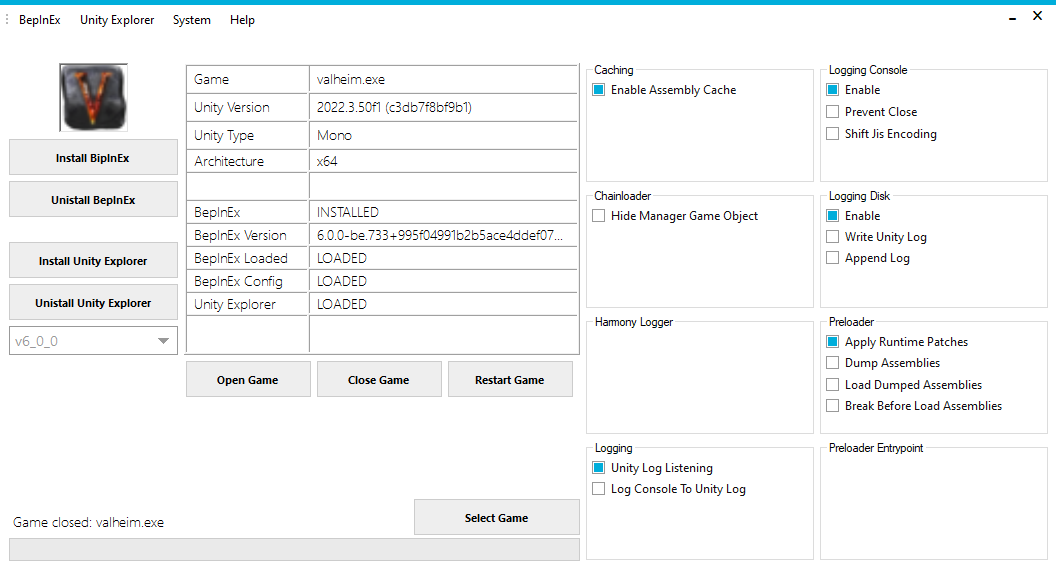Toggle Break Before Load Assemblies checkbox
Image resolution: width=1056 pixels, height=568 pixels.
click(833, 406)
